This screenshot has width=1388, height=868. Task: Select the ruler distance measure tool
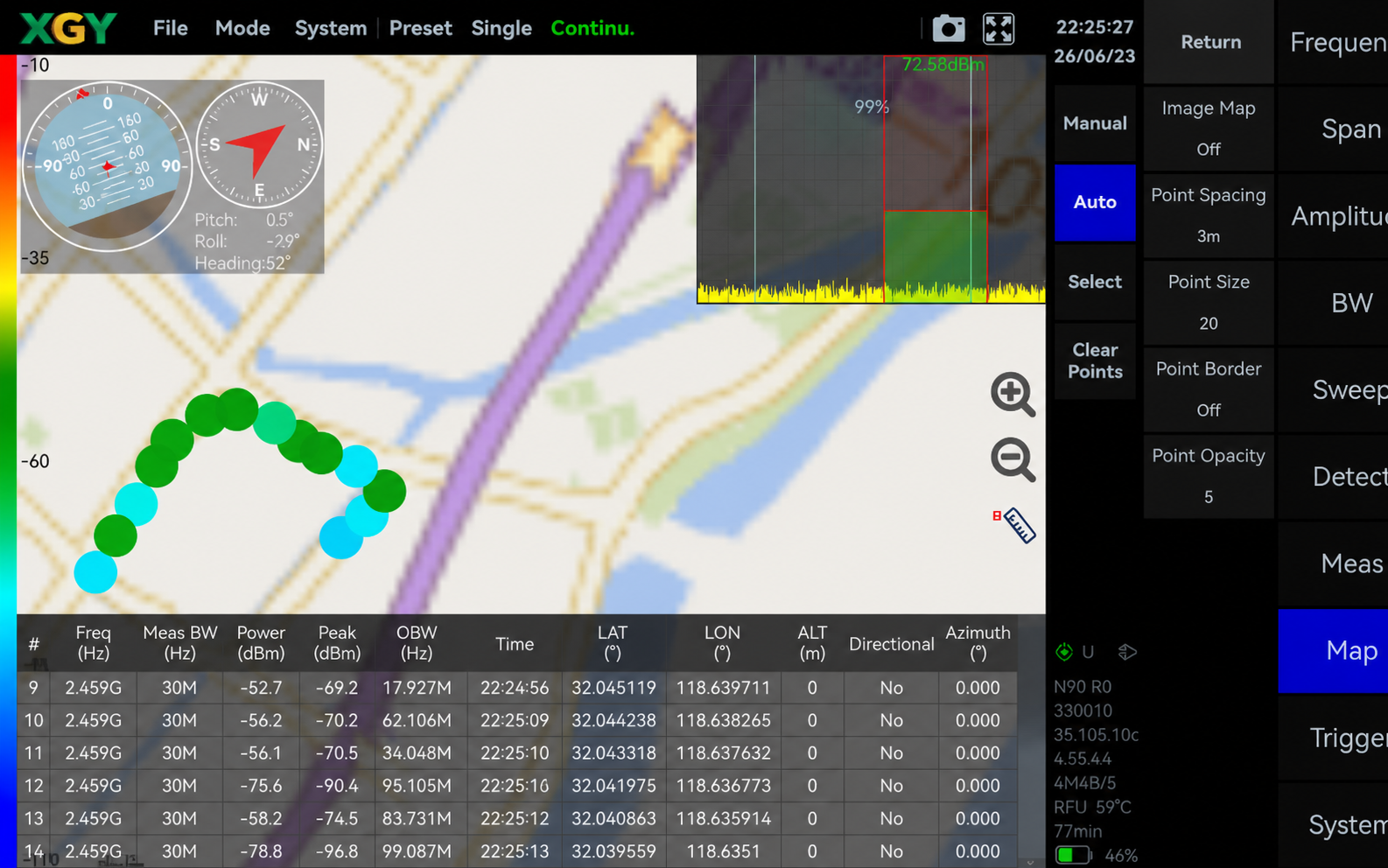(1015, 524)
